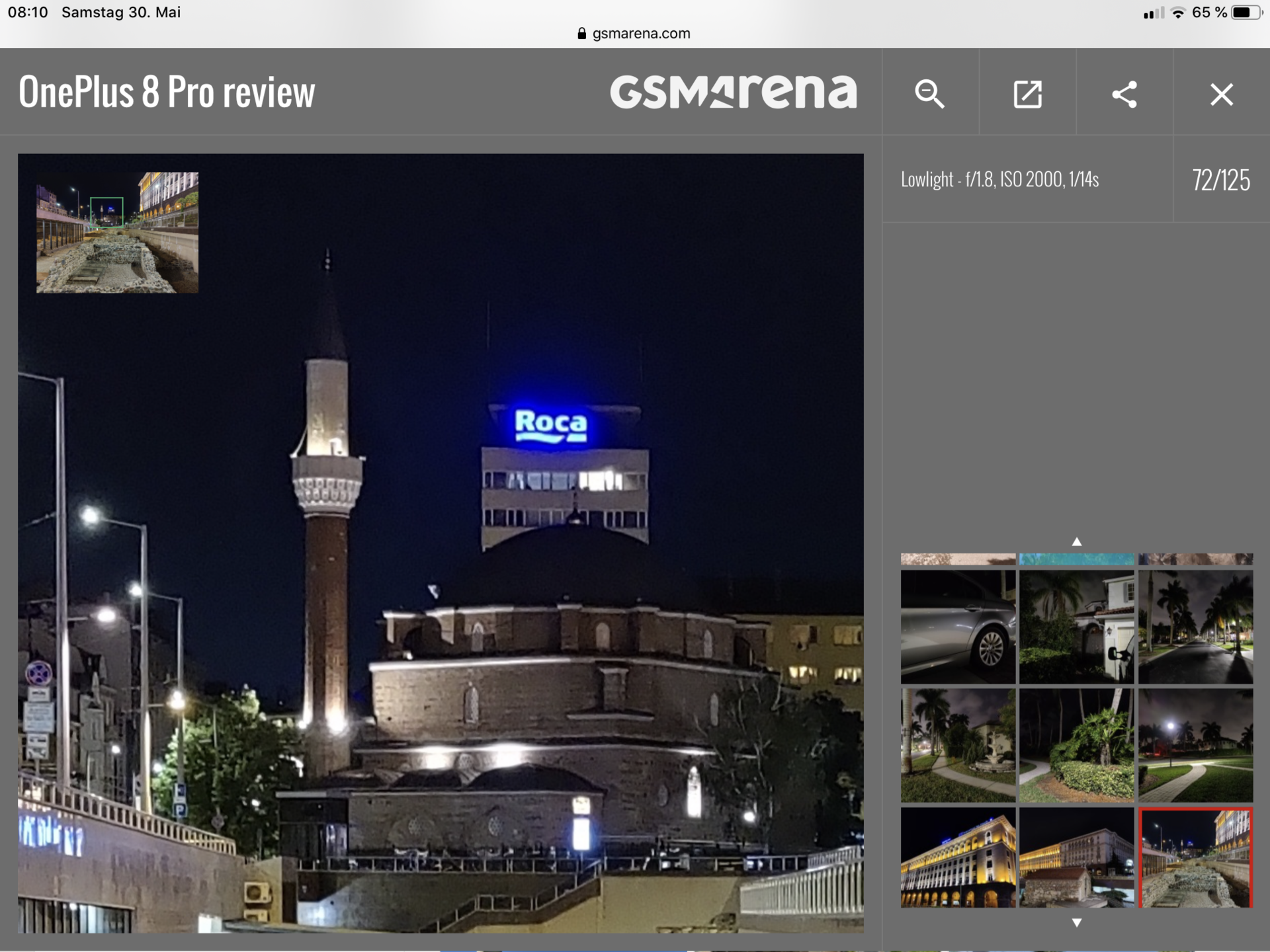This screenshot has width=1270, height=952.
Task: Select the wide-angle building with chapel thumbnail
Action: 1077,857
